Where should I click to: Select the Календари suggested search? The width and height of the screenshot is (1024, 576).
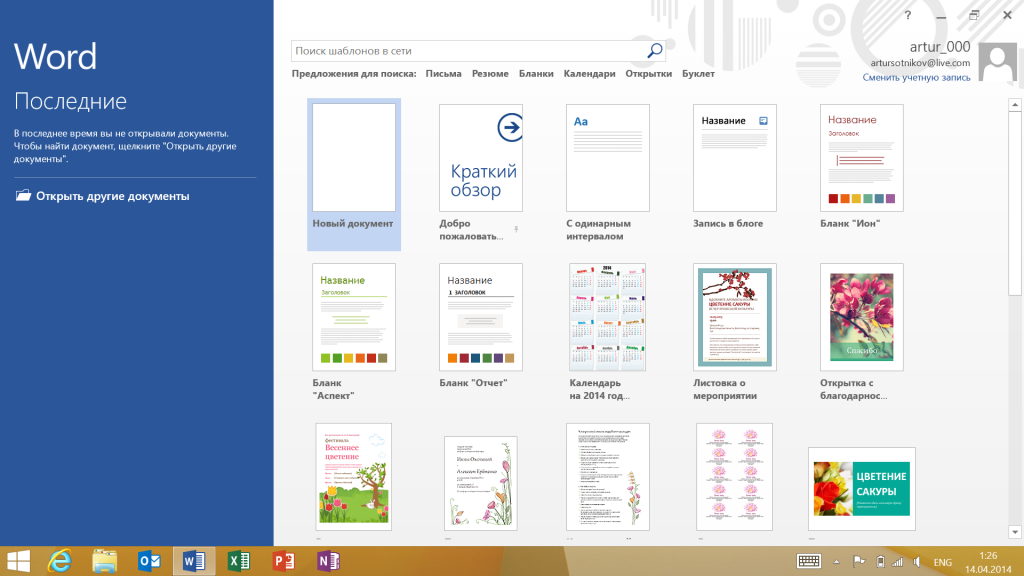click(x=589, y=74)
